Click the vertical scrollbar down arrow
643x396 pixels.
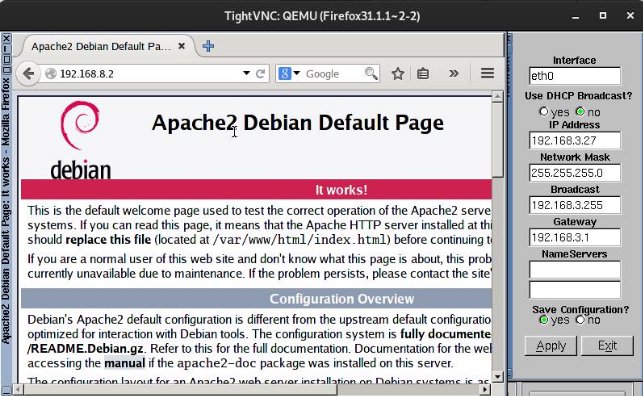pos(497,377)
